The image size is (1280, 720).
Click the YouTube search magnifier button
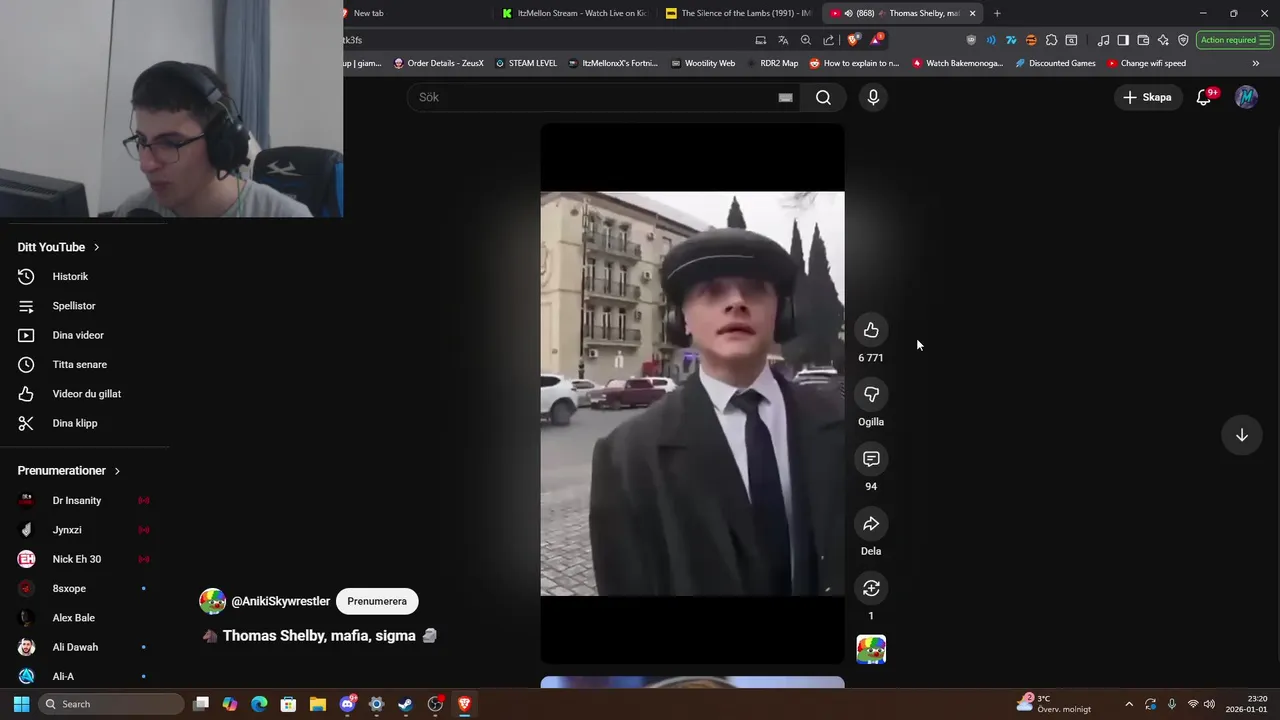[x=823, y=97]
